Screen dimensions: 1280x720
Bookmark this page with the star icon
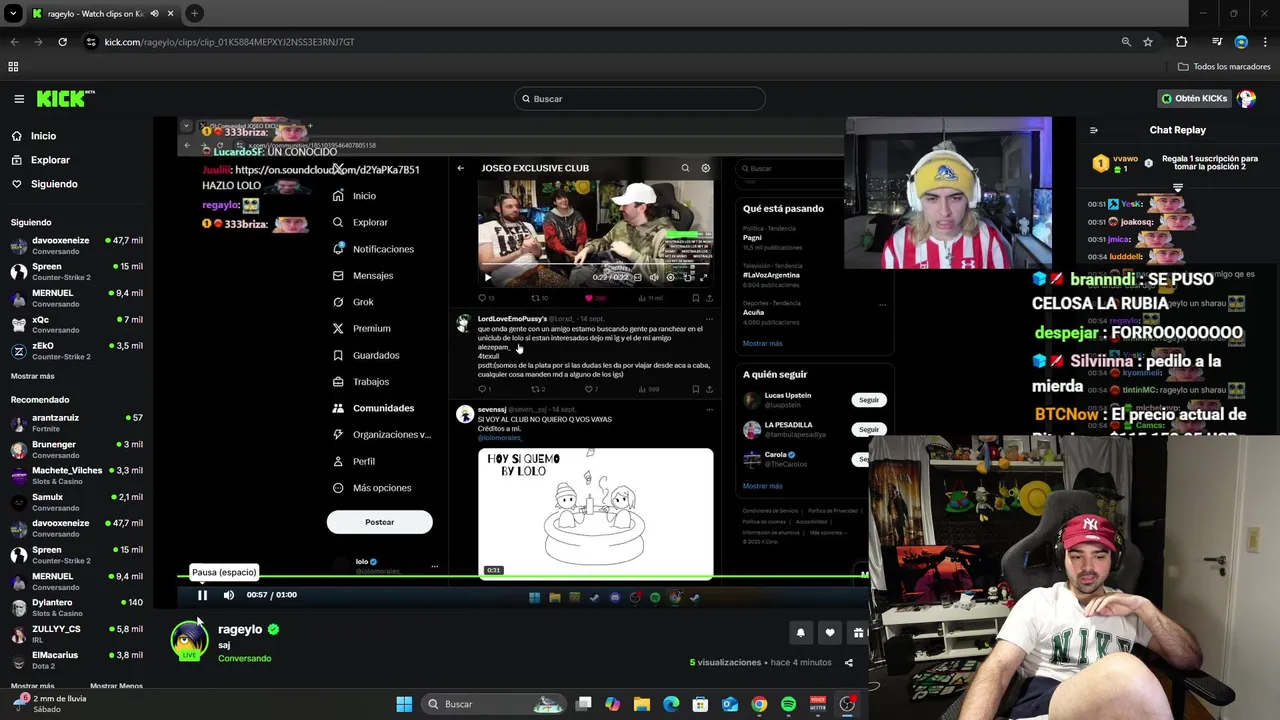pyautogui.click(x=1148, y=42)
